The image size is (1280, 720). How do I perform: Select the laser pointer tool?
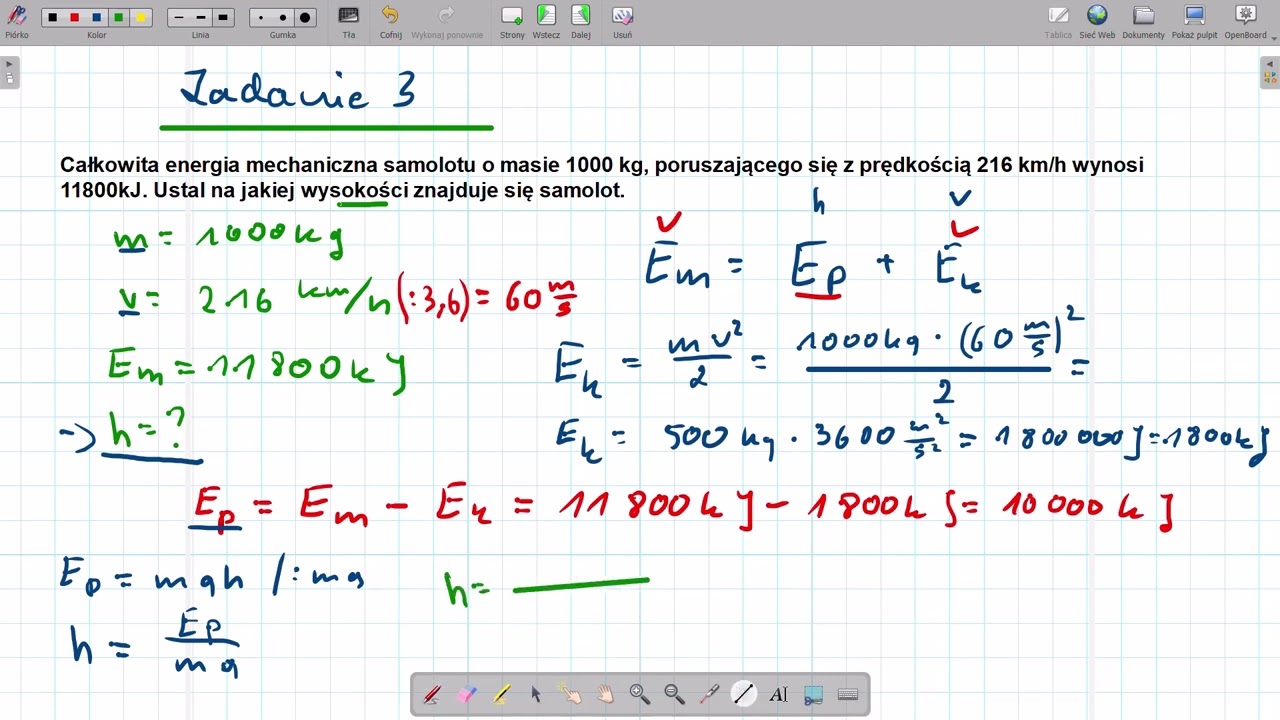click(709, 694)
